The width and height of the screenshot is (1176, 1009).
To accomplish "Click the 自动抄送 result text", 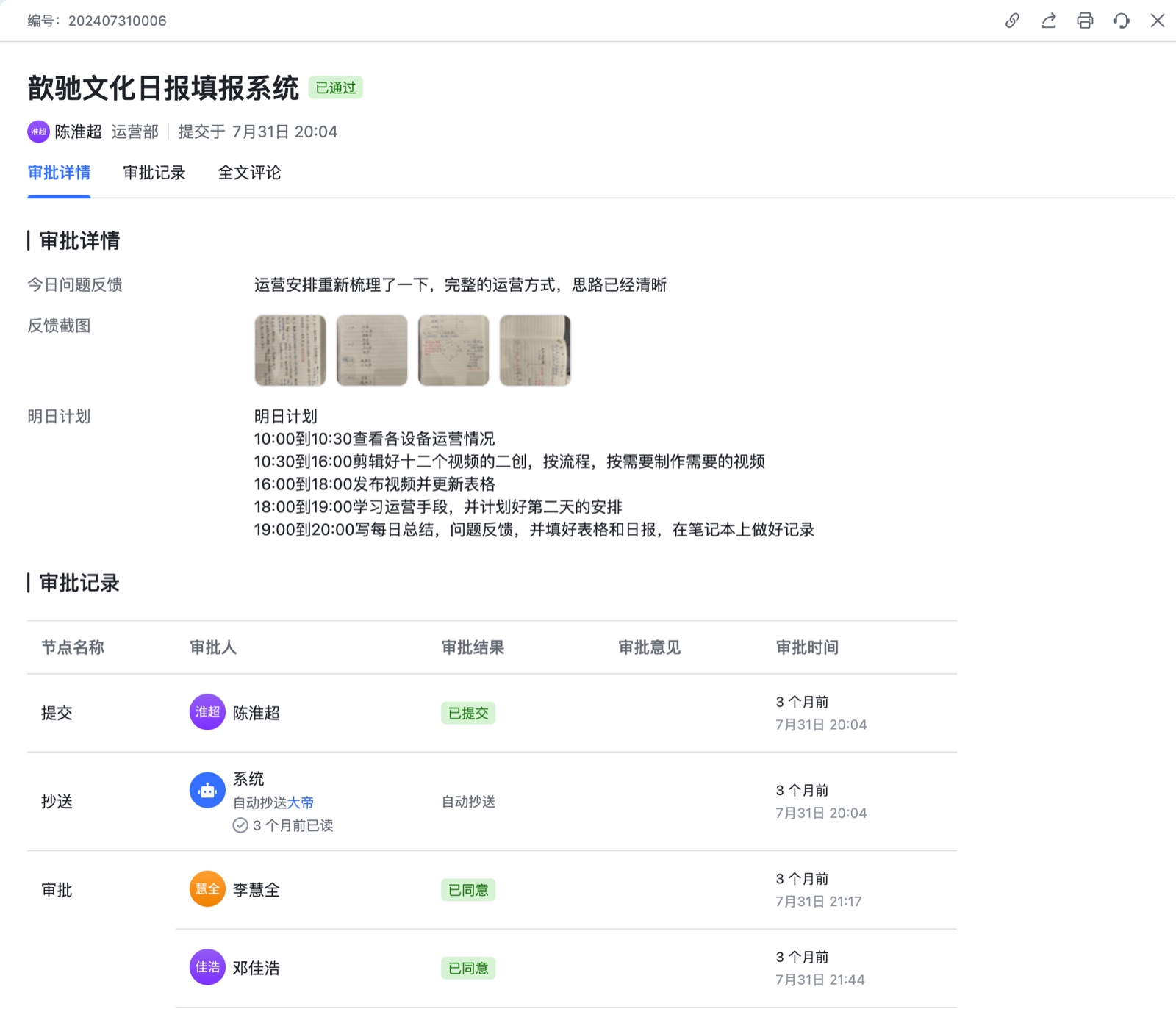I will point(468,802).
